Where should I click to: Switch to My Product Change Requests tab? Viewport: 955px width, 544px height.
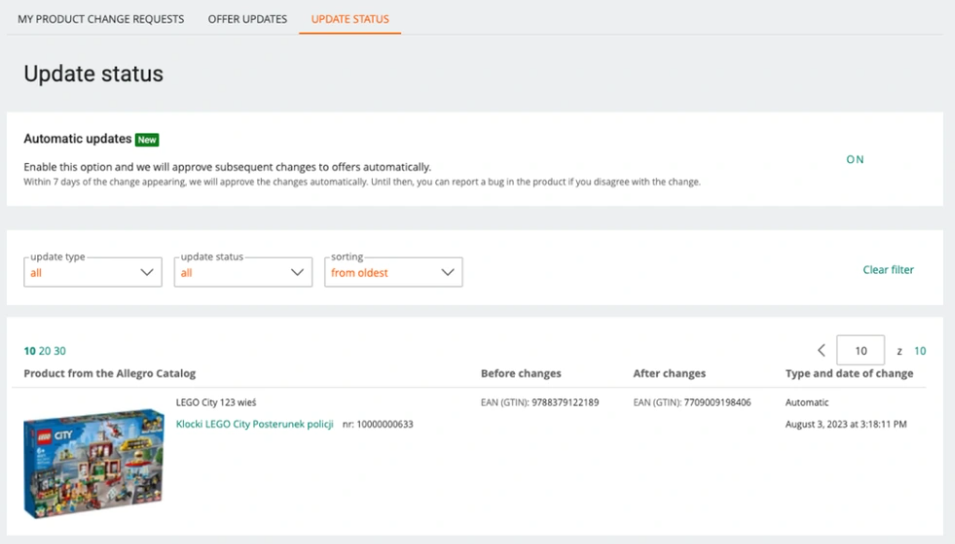pos(101,19)
